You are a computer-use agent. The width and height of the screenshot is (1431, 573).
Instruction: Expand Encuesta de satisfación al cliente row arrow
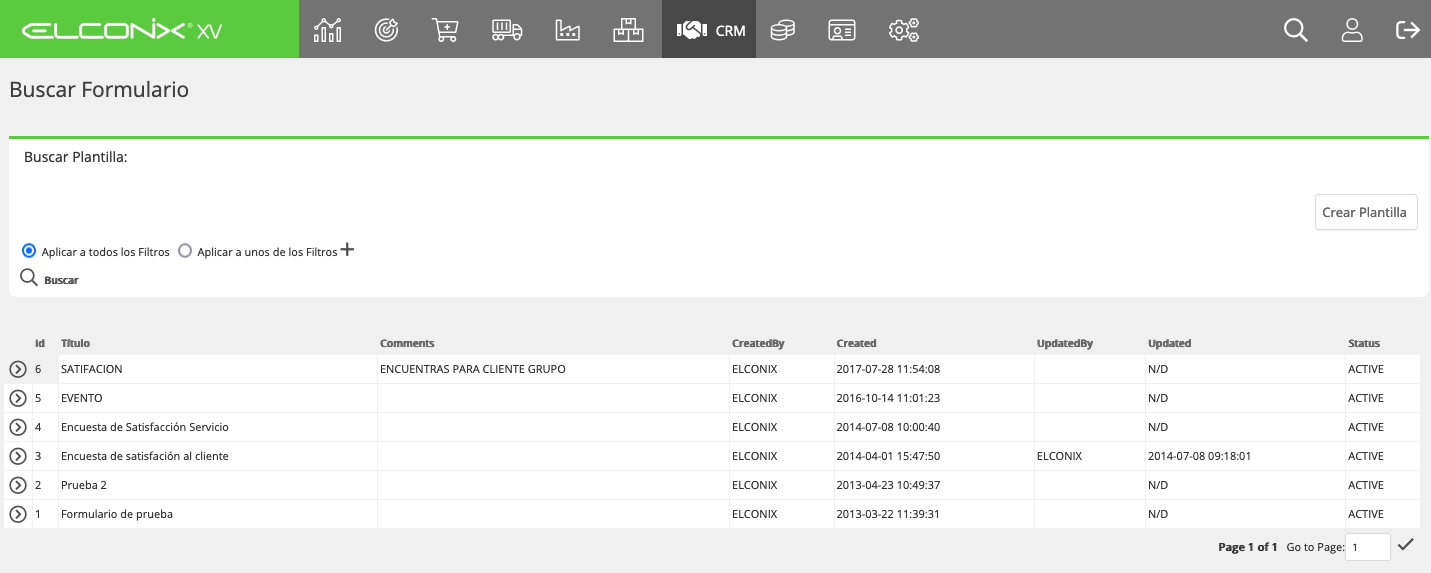pyautogui.click(x=17, y=456)
